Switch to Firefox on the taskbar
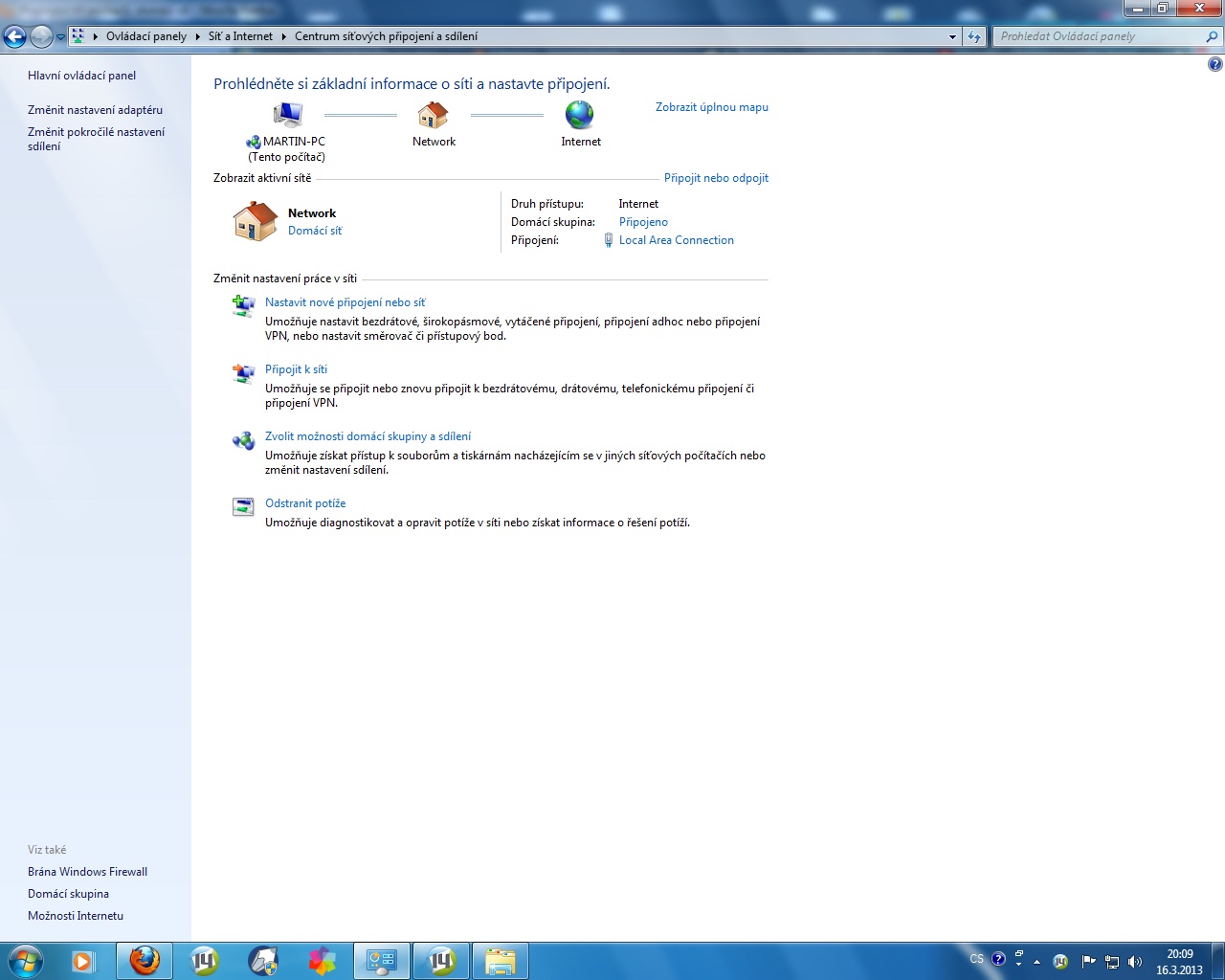The height and width of the screenshot is (980, 1225). (x=145, y=961)
